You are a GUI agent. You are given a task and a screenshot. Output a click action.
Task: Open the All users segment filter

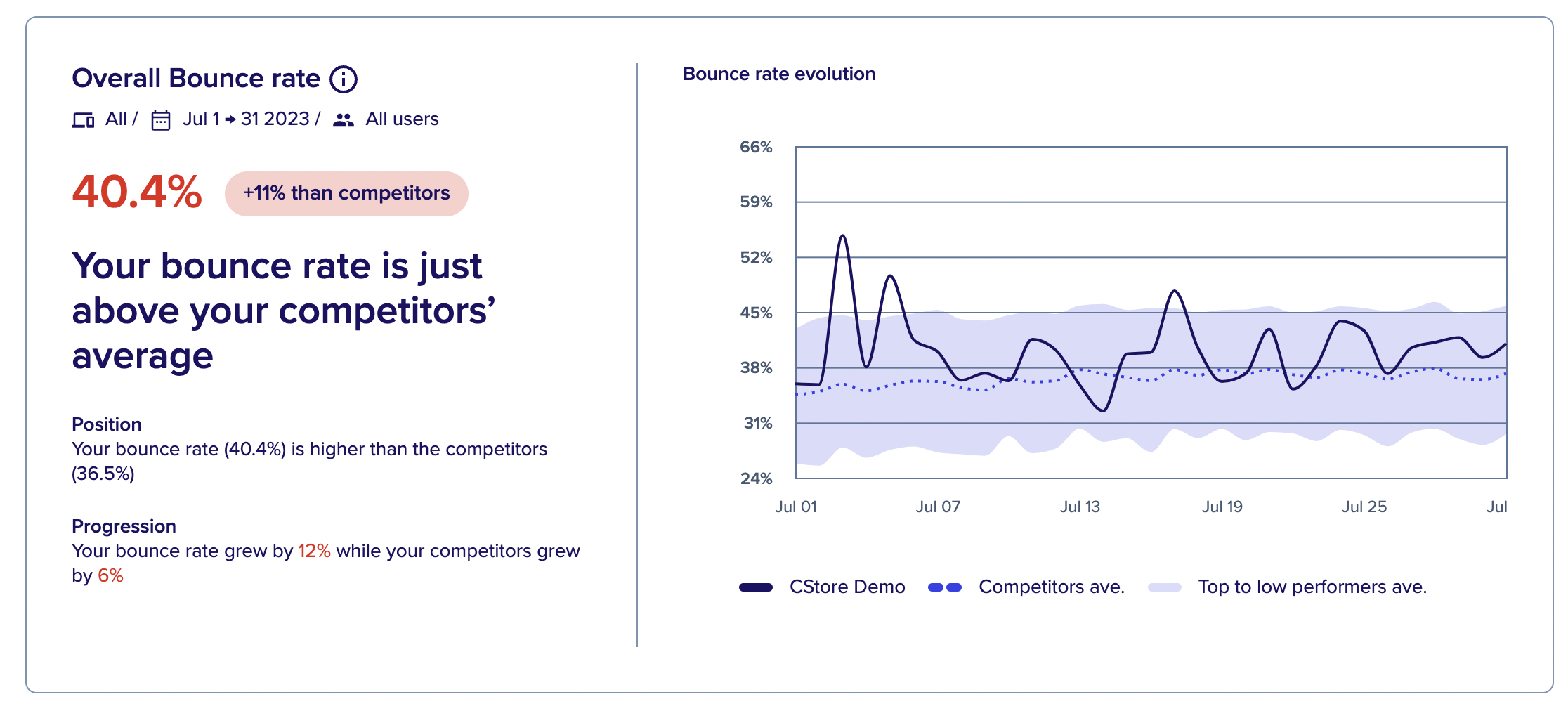point(402,119)
